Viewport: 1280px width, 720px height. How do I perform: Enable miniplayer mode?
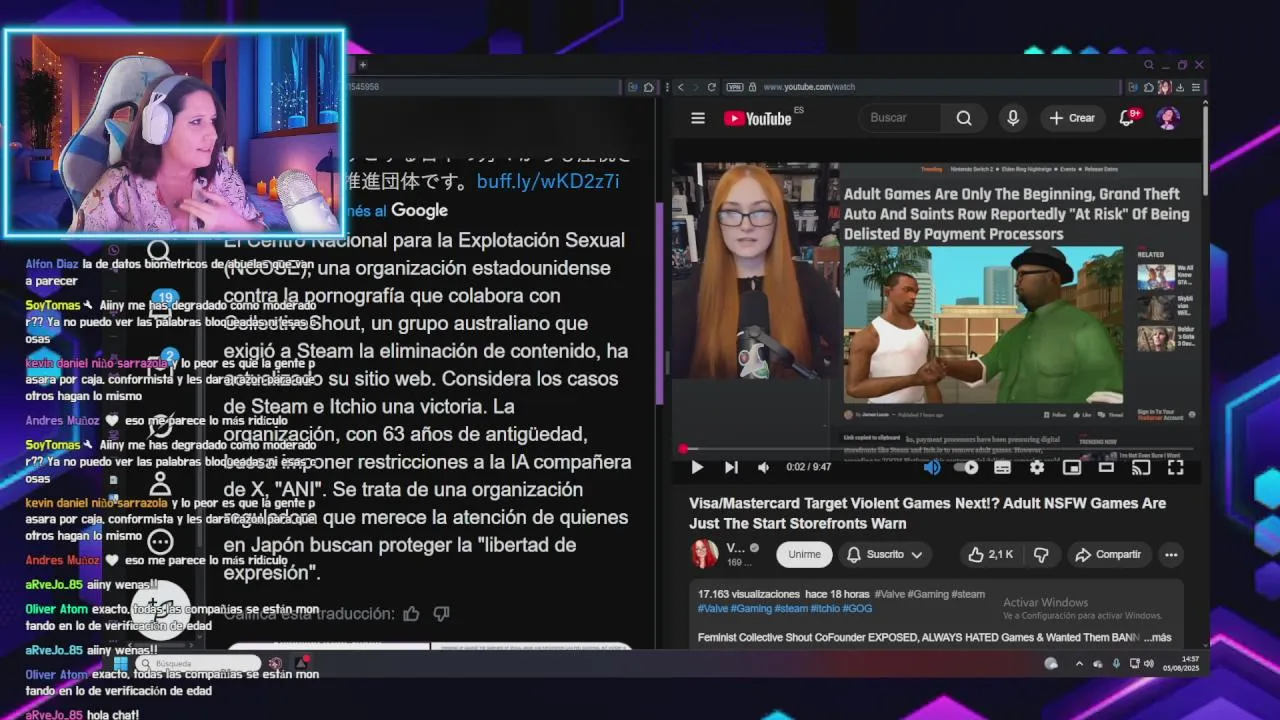(x=1072, y=467)
